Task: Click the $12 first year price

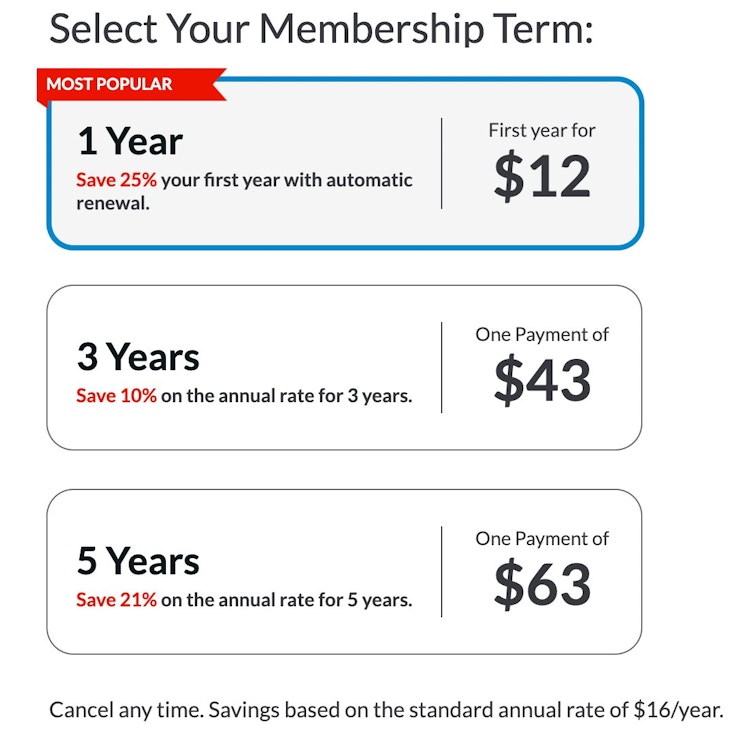Action: tap(542, 176)
